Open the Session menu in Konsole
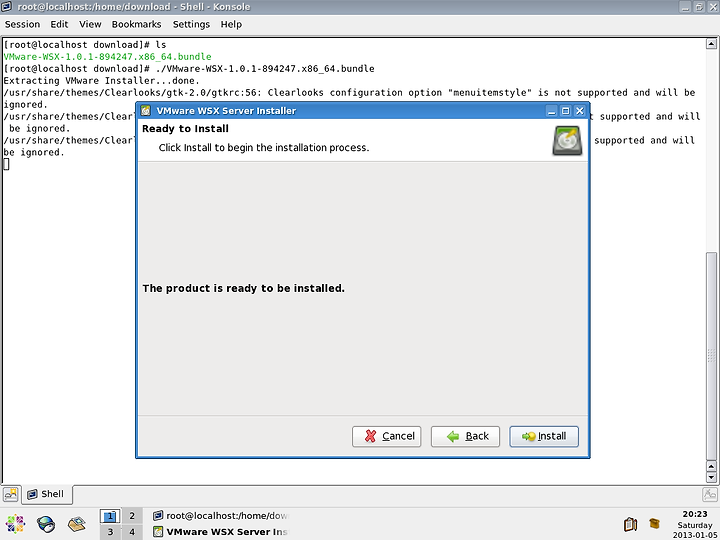The image size is (720, 540). pyautogui.click(x=22, y=24)
